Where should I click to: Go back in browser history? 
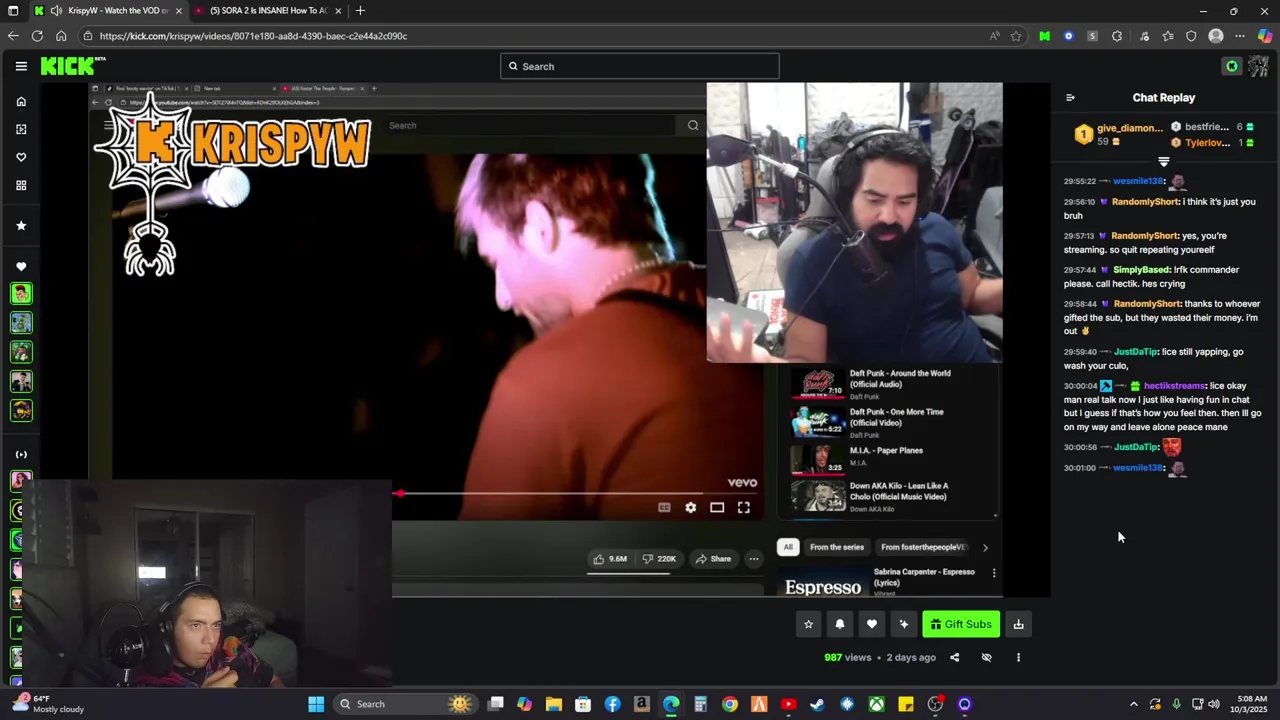pos(13,36)
